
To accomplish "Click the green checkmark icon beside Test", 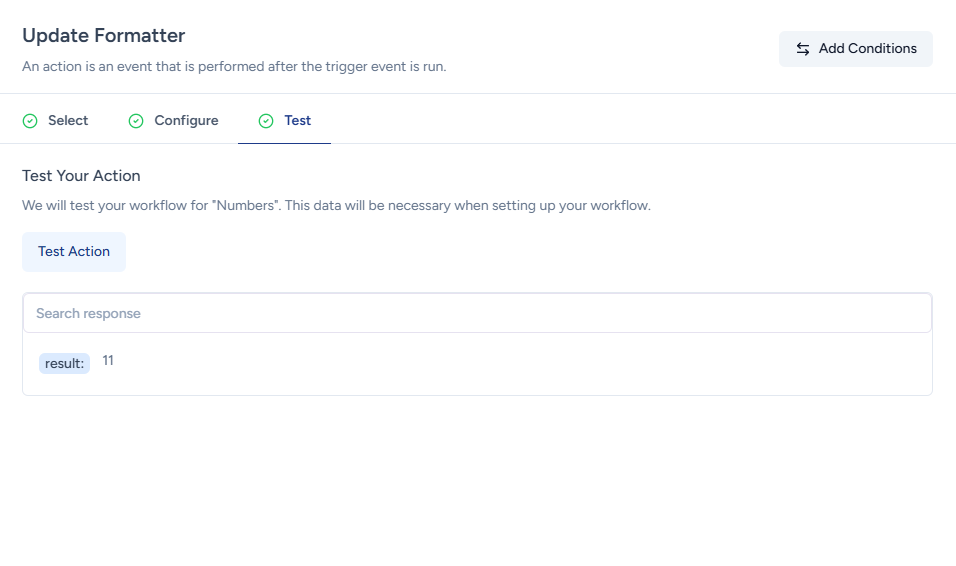I will coord(266,121).
